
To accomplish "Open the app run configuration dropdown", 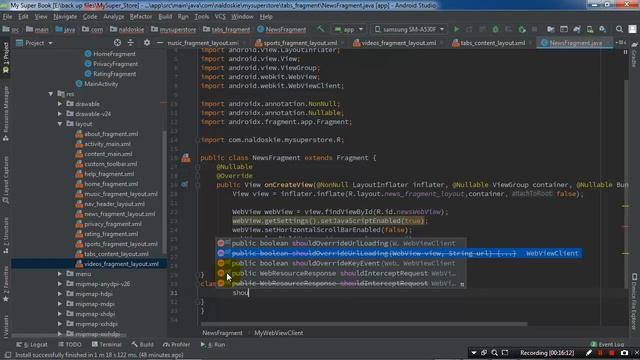I will pyautogui.click(x=349, y=29).
